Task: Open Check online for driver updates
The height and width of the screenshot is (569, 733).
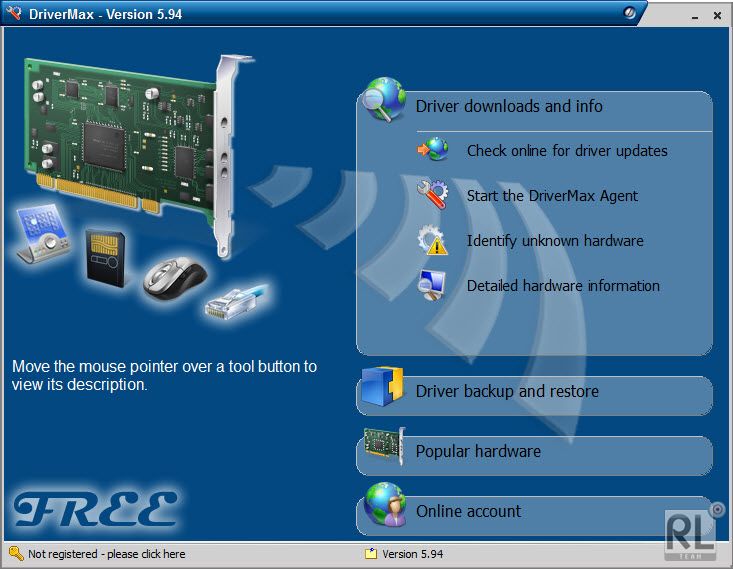Action: pos(566,151)
